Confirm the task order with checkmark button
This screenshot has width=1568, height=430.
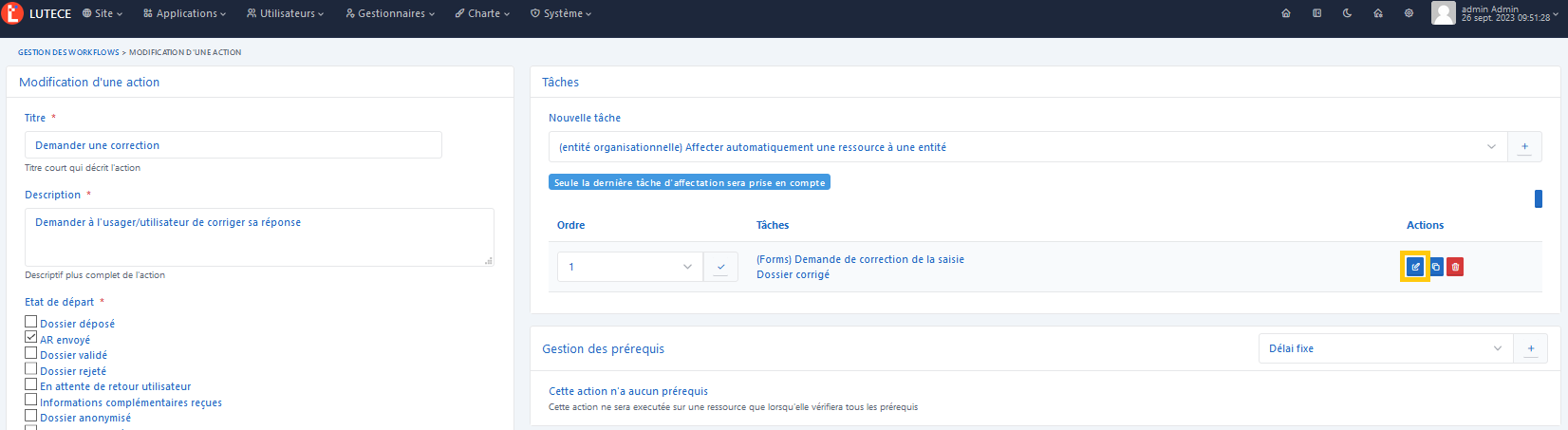pos(720,267)
